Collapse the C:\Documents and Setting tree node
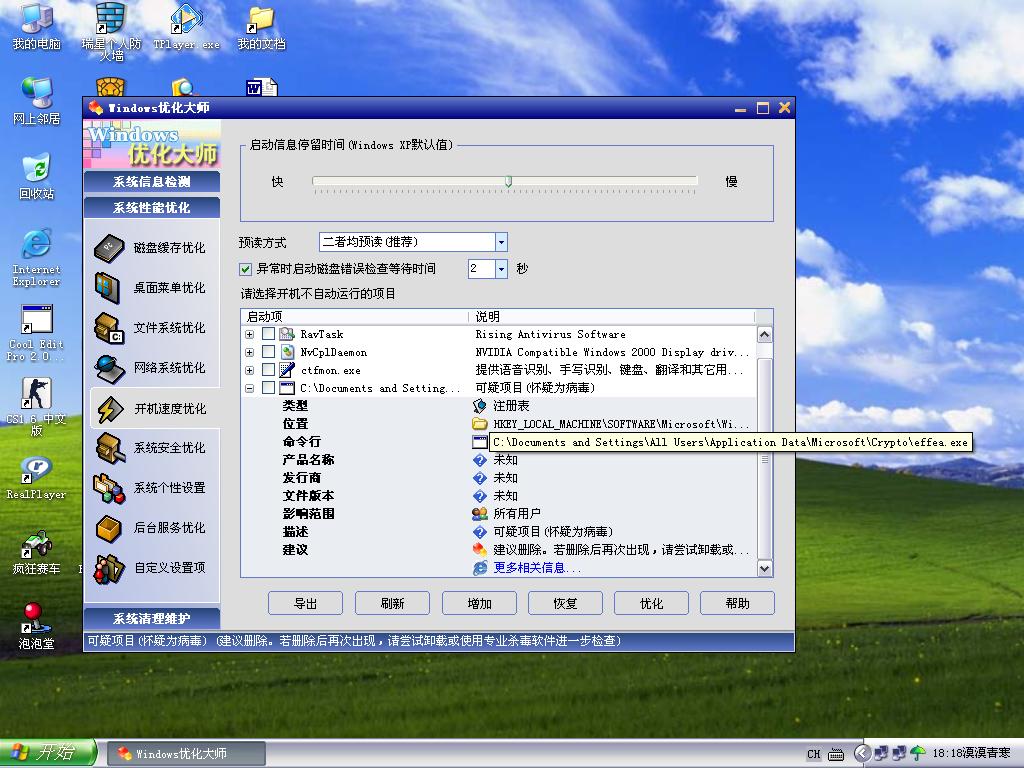 [249, 389]
